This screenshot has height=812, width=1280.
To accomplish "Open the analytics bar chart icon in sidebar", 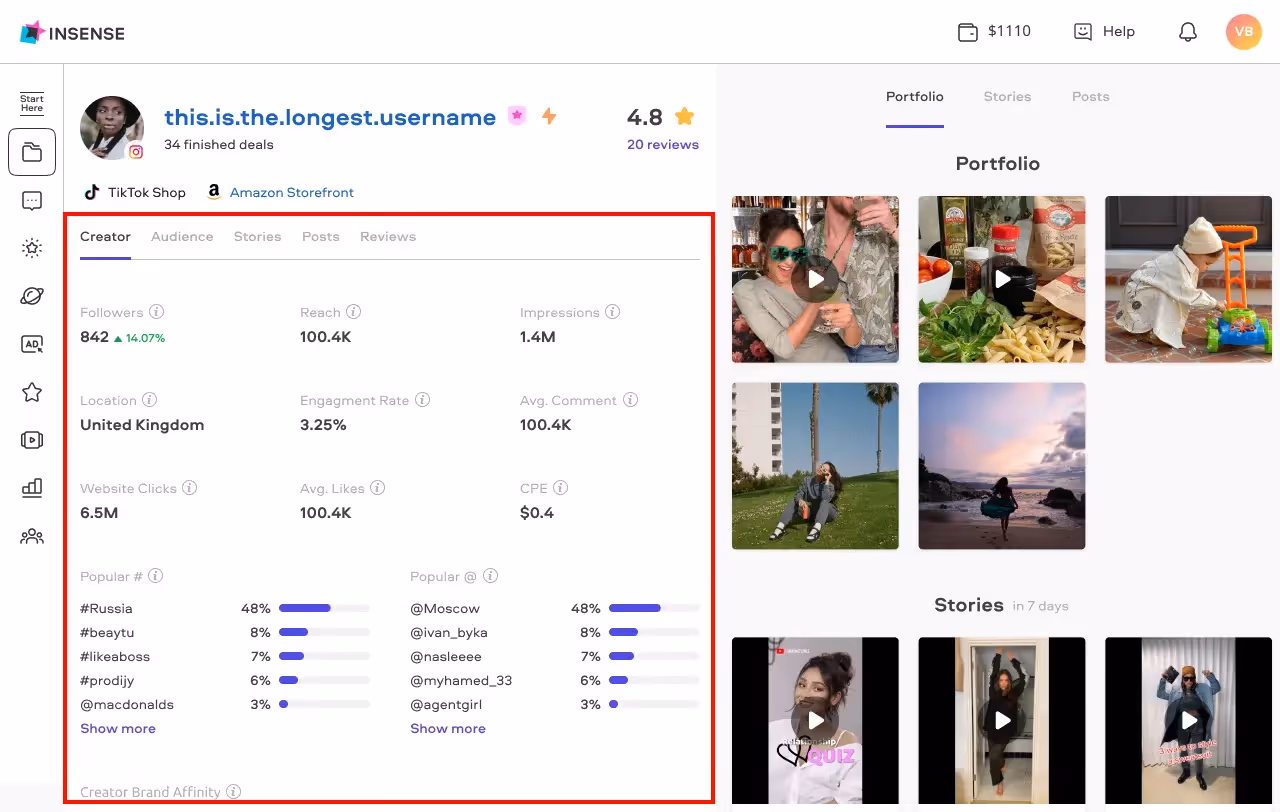I will pos(31,488).
